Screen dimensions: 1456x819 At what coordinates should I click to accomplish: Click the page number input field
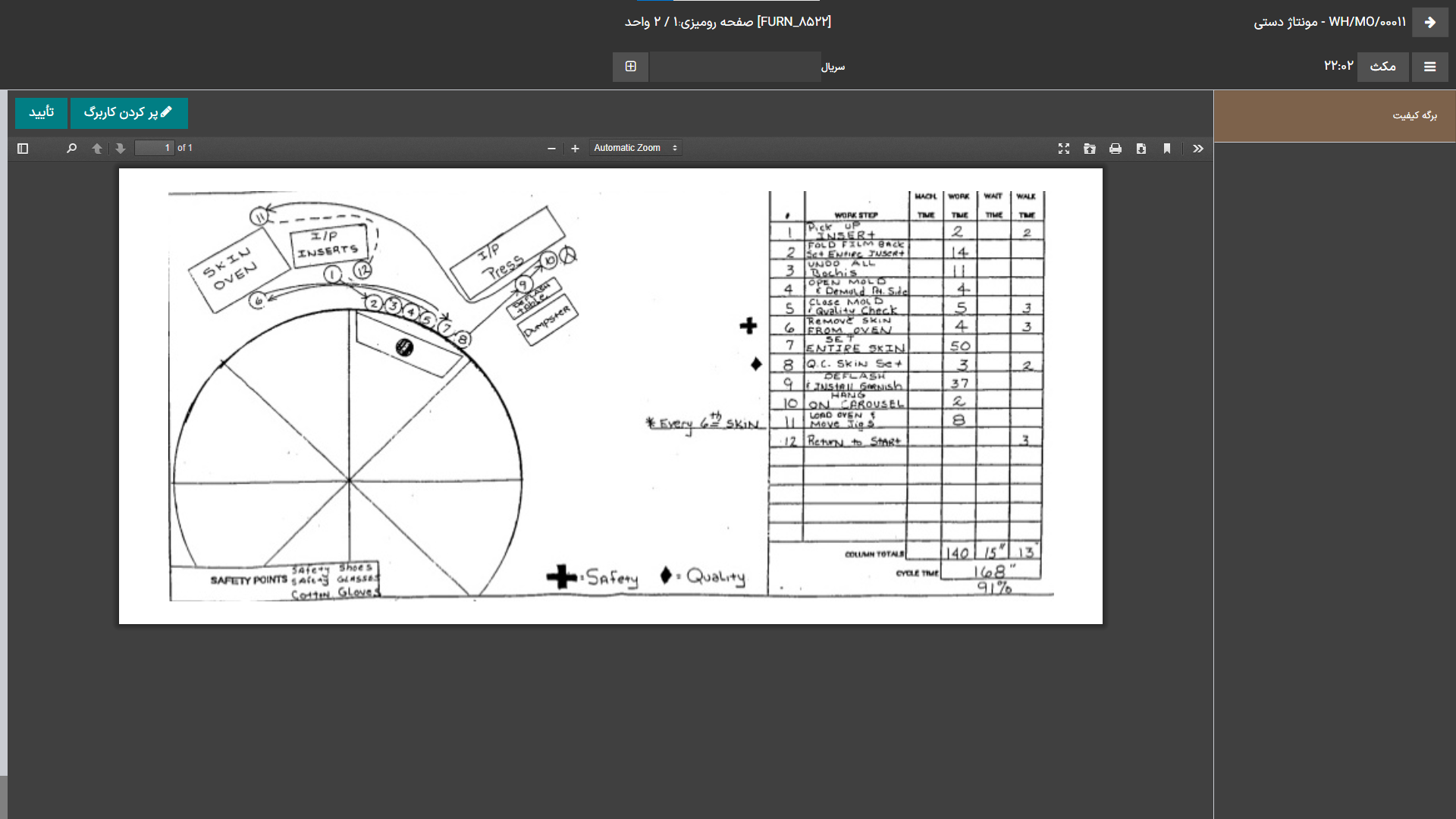click(x=154, y=148)
